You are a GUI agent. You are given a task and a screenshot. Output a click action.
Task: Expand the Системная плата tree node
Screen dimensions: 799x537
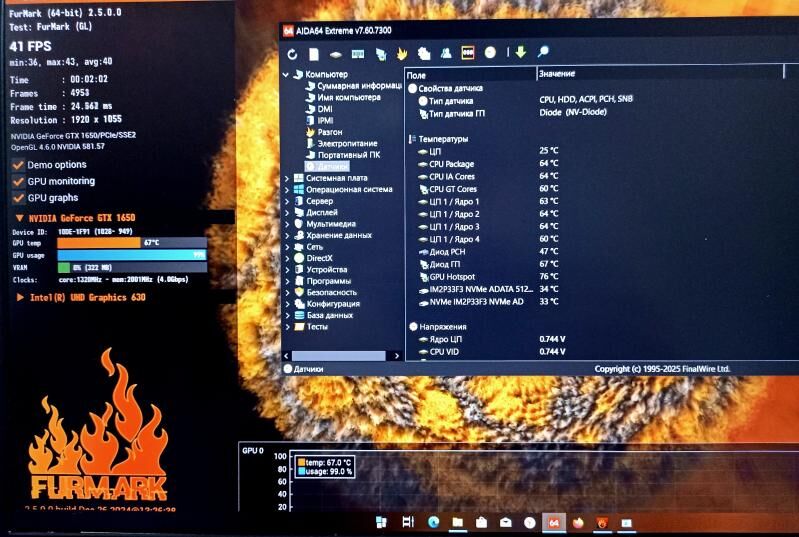[x=288, y=178]
